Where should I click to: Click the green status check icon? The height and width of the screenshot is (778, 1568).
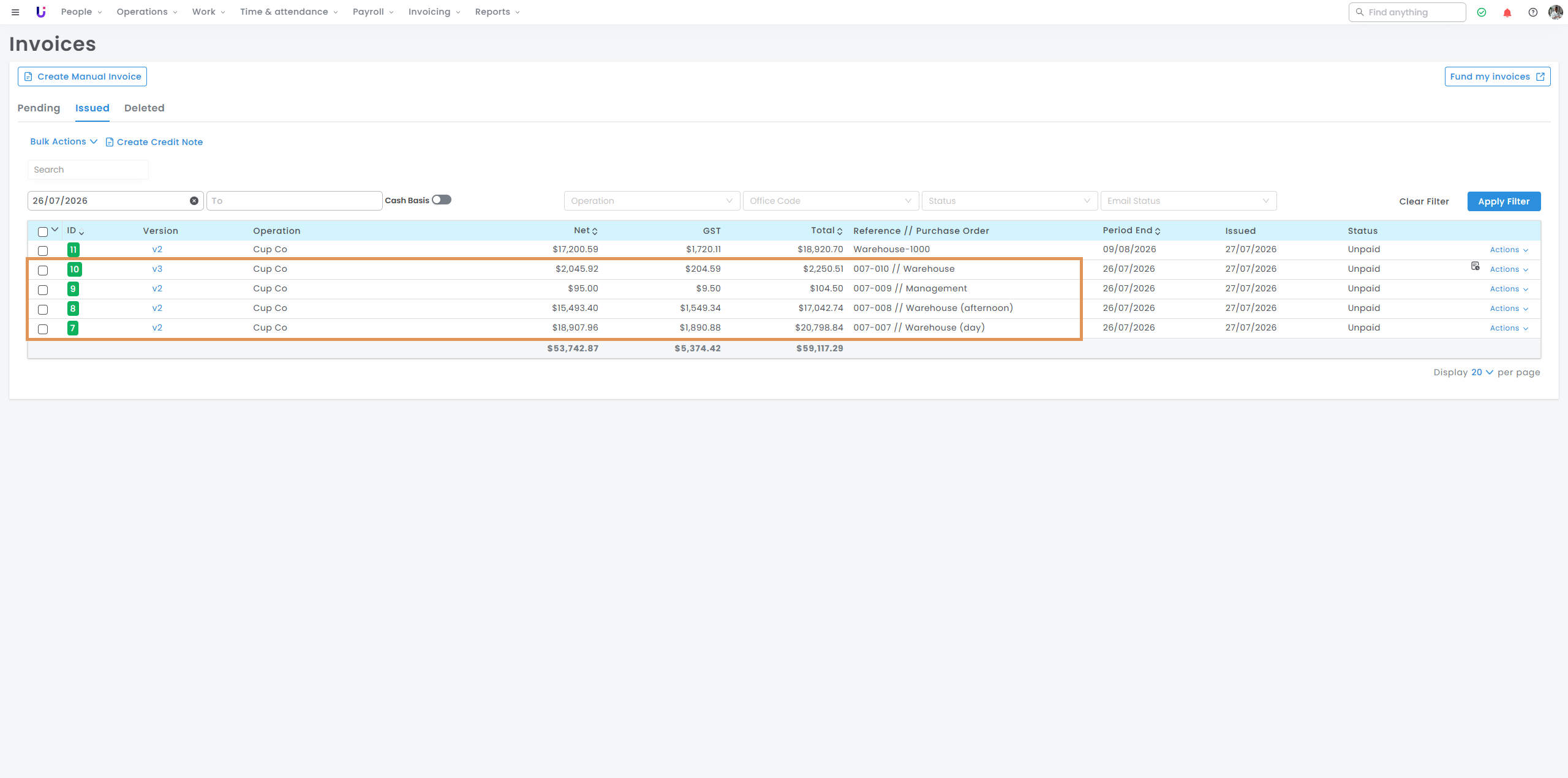pyautogui.click(x=1482, y=12)
